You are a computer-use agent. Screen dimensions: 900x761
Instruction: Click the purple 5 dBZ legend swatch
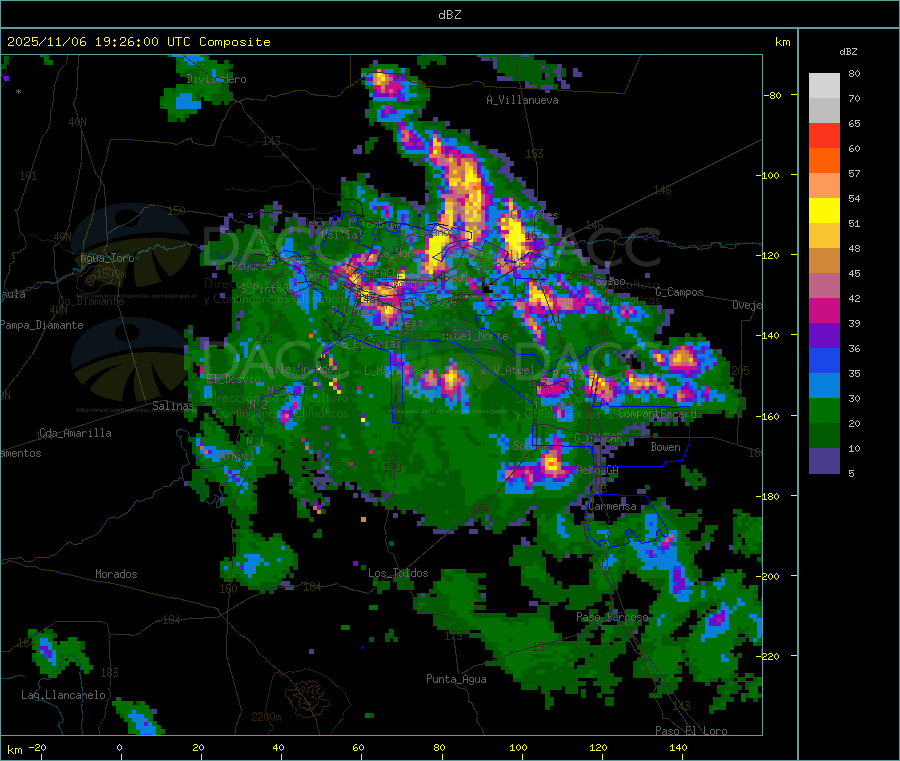824,461
